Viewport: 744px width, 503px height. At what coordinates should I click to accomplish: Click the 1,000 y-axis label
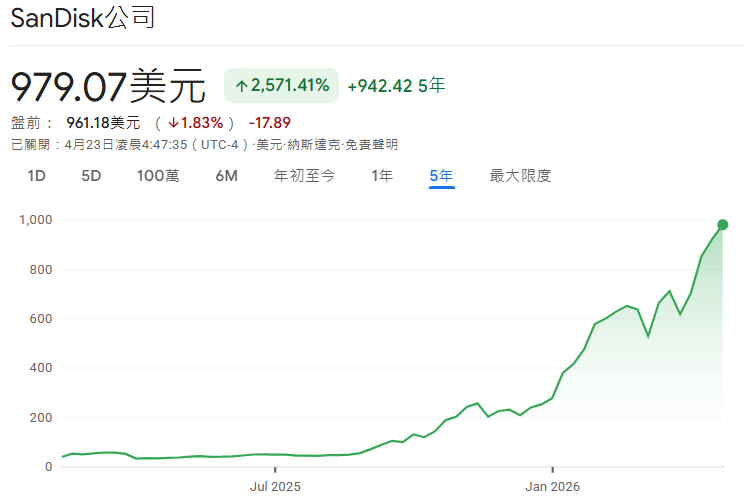pyautogui.click(x=36, y=220)
